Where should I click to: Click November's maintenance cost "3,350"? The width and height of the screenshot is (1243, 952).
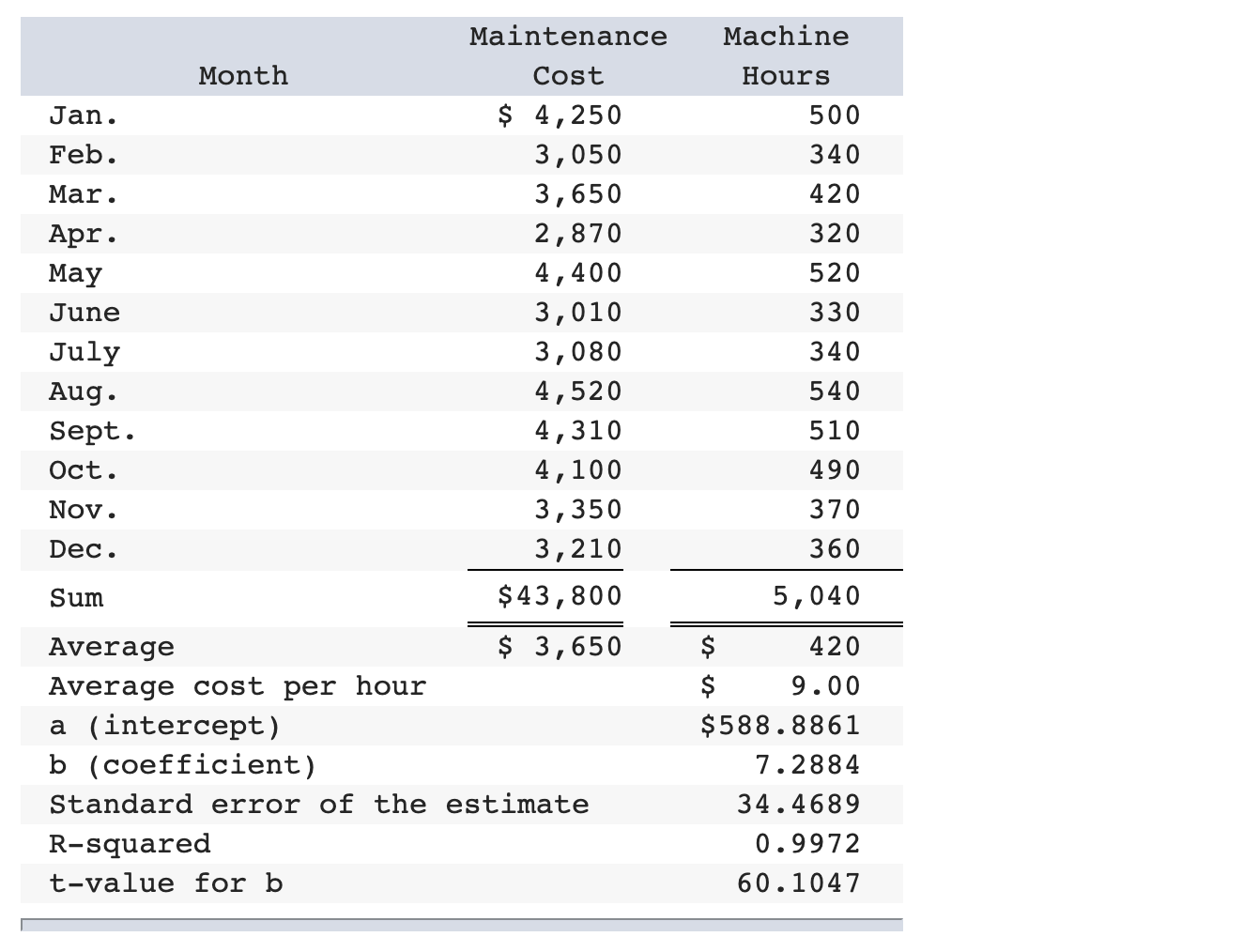(578, 510)
